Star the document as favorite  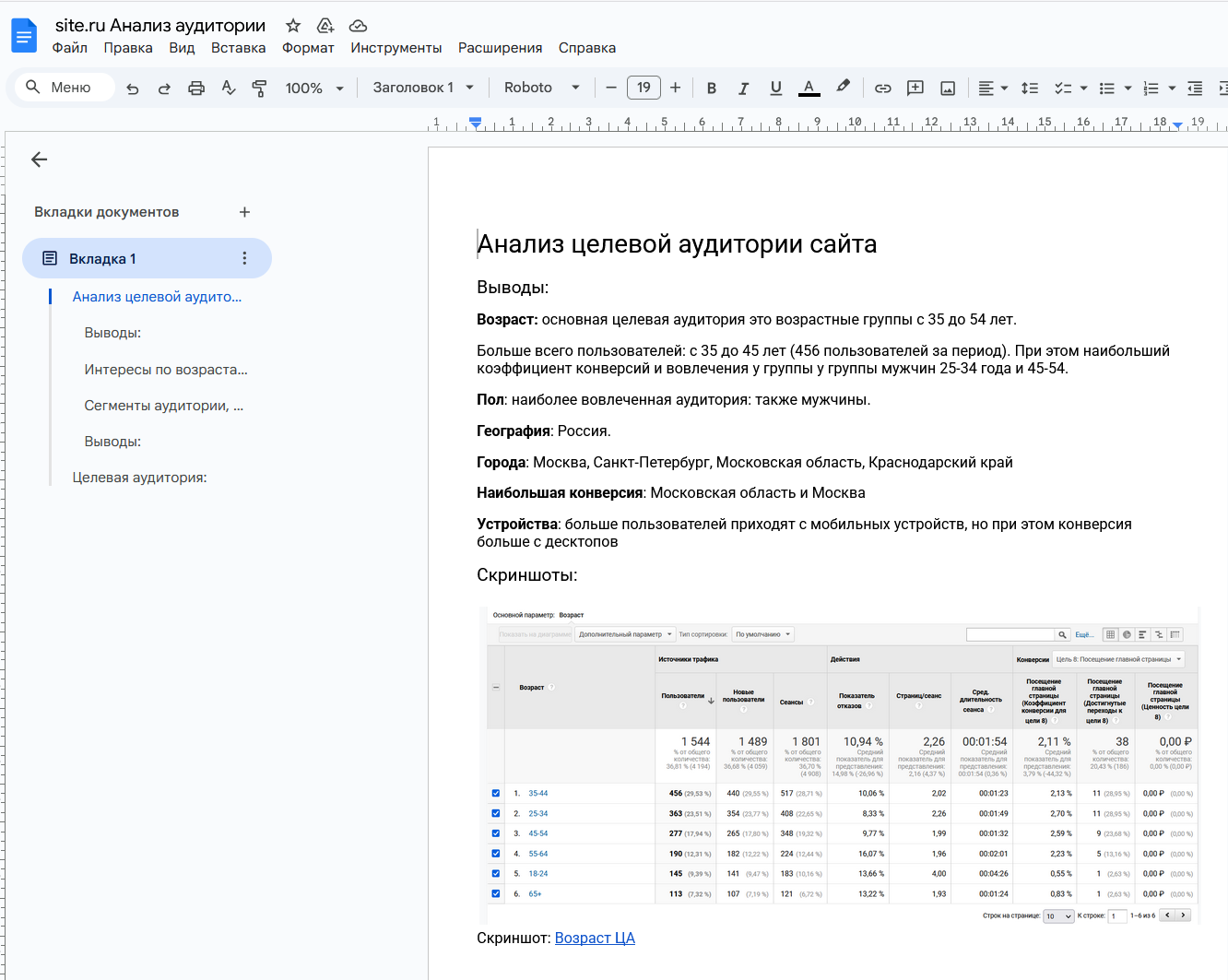[293, 26]
